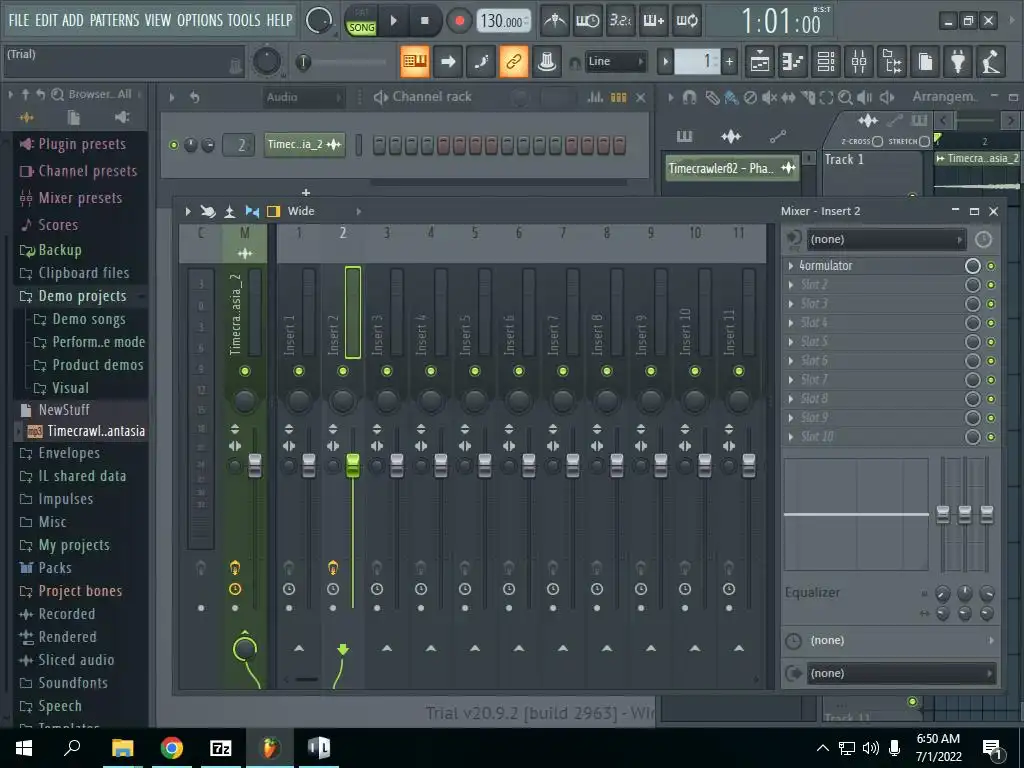Open the PATTERNS menu
The width and height of the screenshot is (1024, 768).
pos(114,20)
